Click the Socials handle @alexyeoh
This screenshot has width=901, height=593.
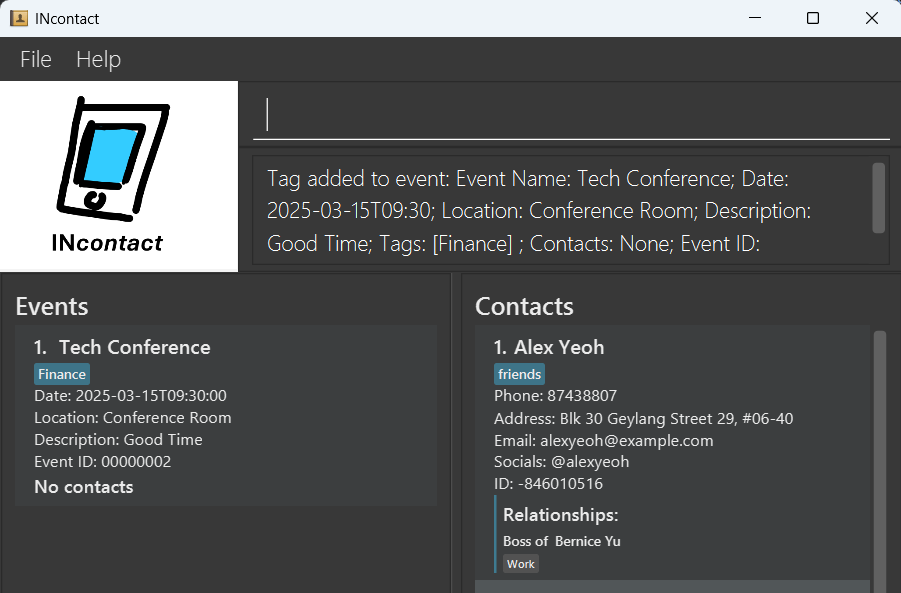[x=561, y=462]
